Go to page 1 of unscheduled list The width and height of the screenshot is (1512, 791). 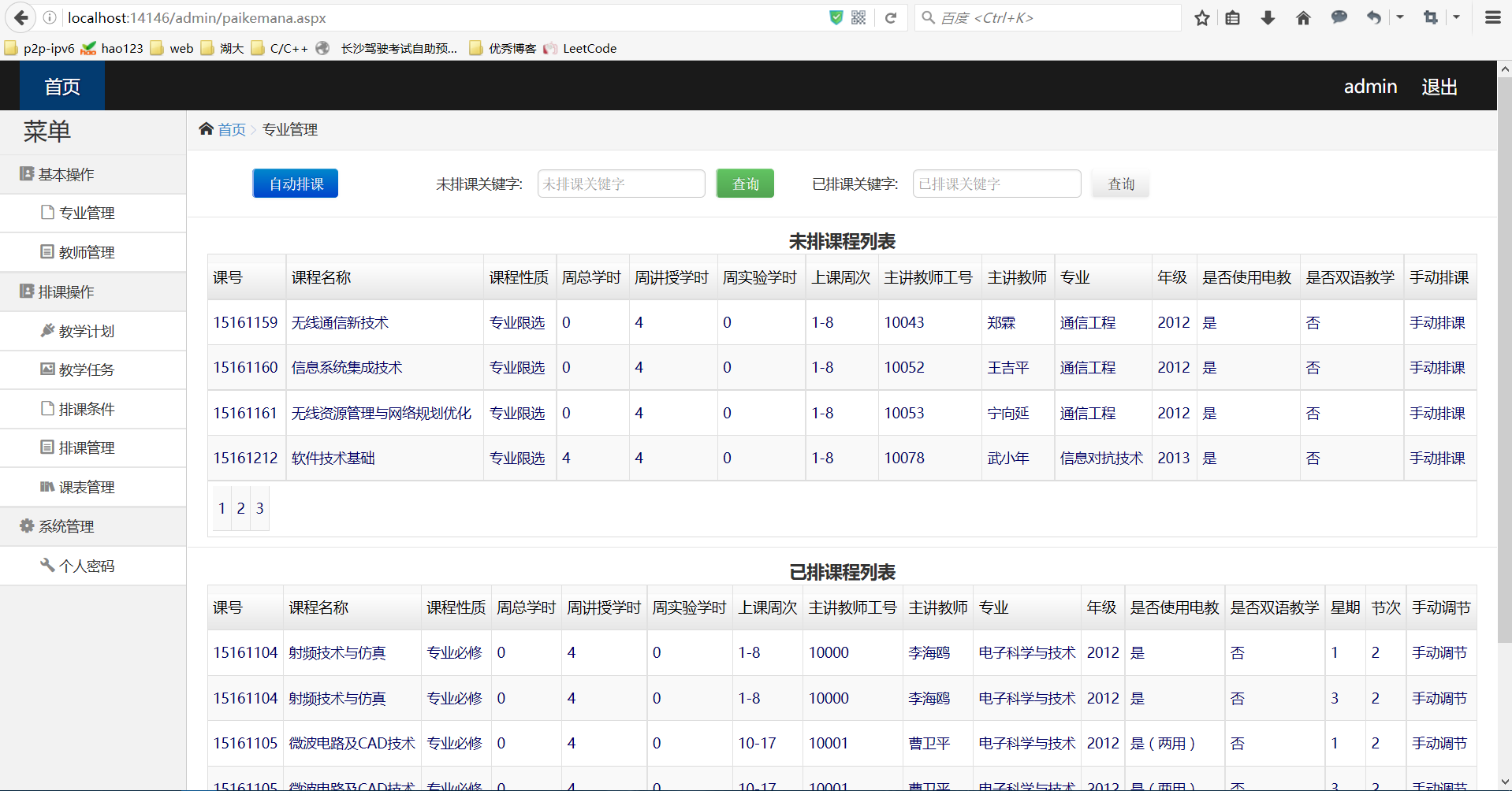coord(222,508)
